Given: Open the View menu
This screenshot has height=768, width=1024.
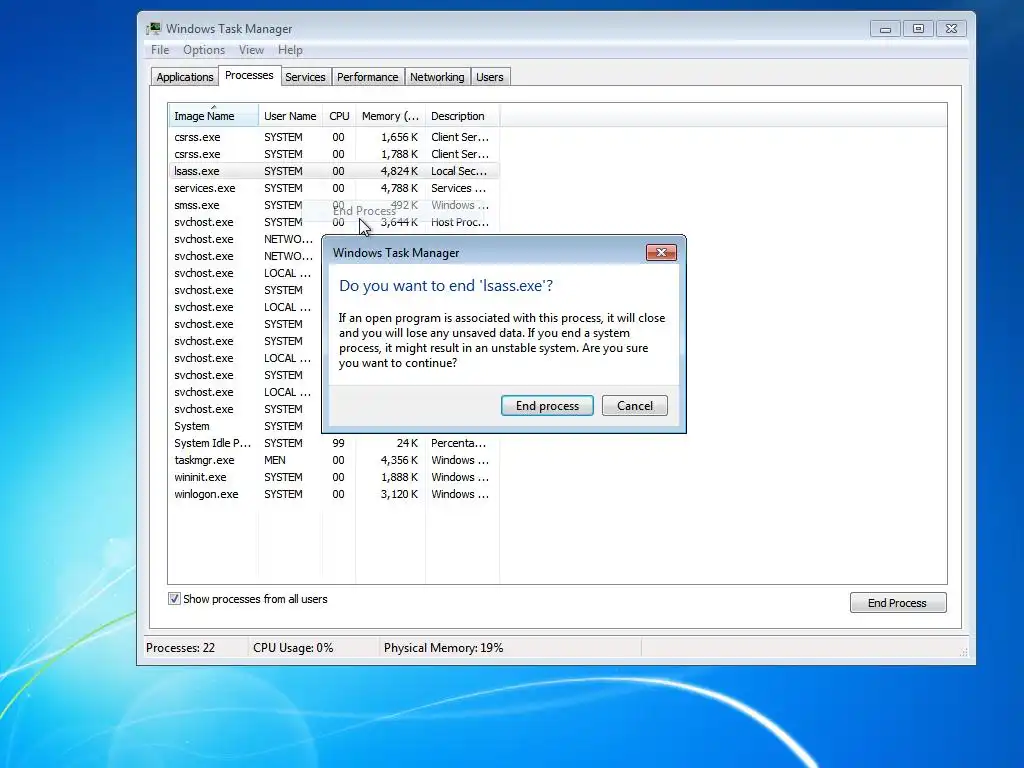Looking at the screenshot, I should tap(251, 50).
